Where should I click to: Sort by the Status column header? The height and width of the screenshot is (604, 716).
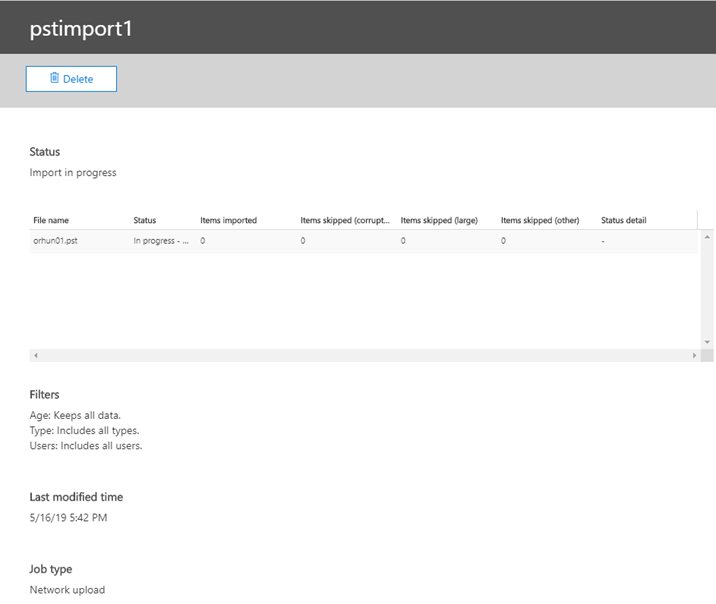pos(145,221)
